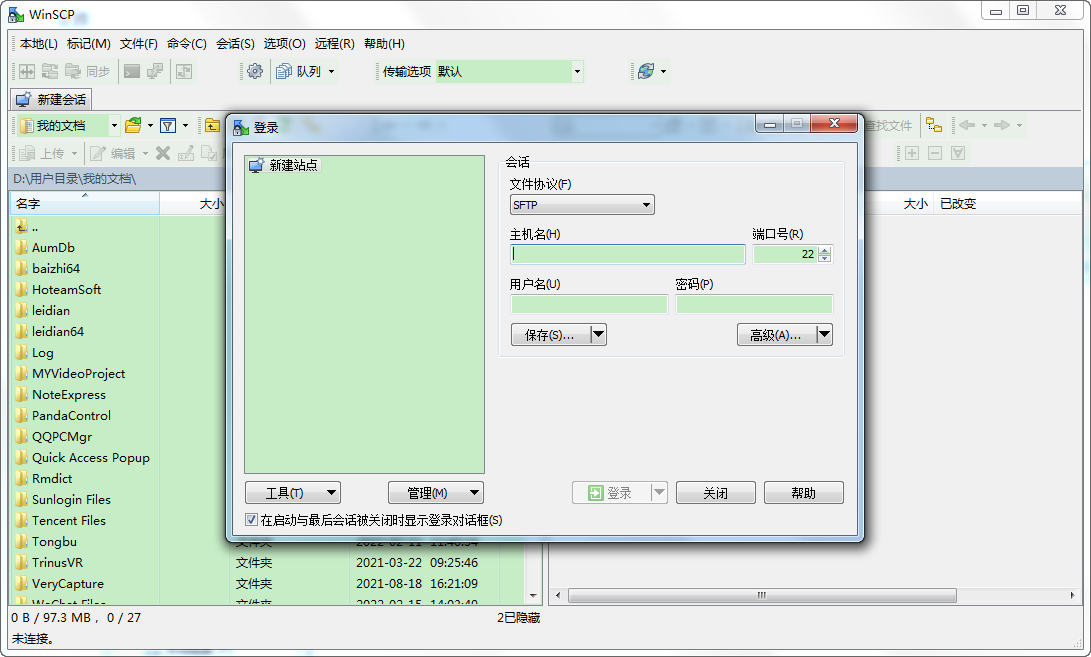This screenshot has height=657, width=1091.
Task: Click the open directory folder icon
Action: [x=134, y=125]
